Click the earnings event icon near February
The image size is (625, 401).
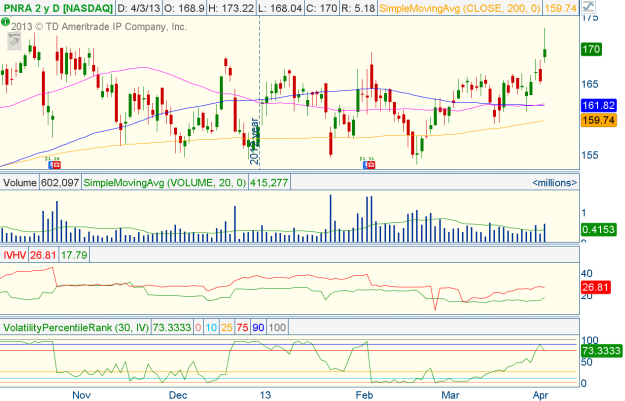369,162
